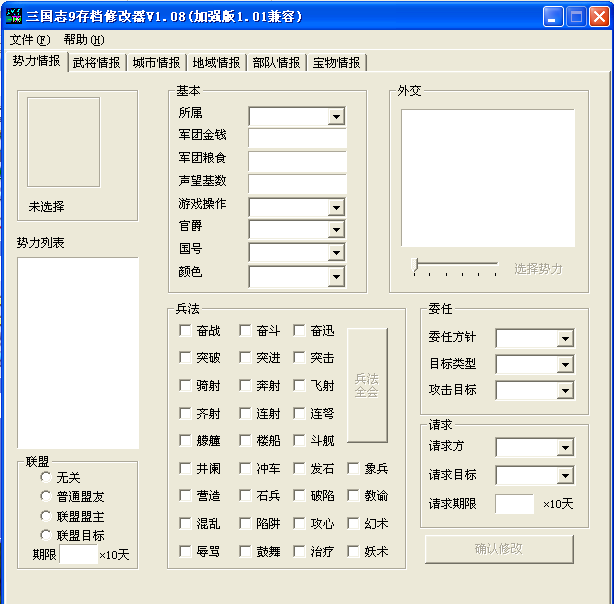Check the 奋战 checkbox

click(185, 330)
